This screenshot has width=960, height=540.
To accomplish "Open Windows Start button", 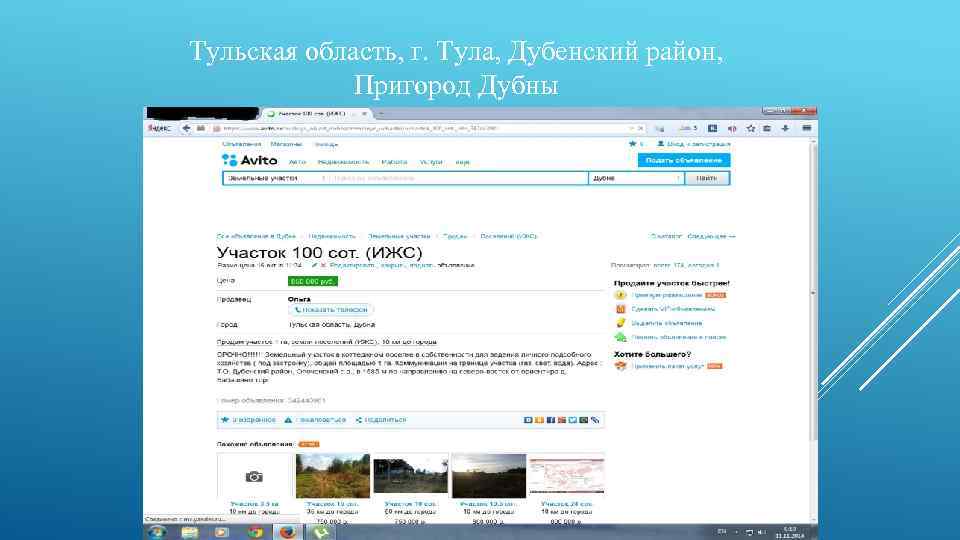I will [x=157, y=531].
